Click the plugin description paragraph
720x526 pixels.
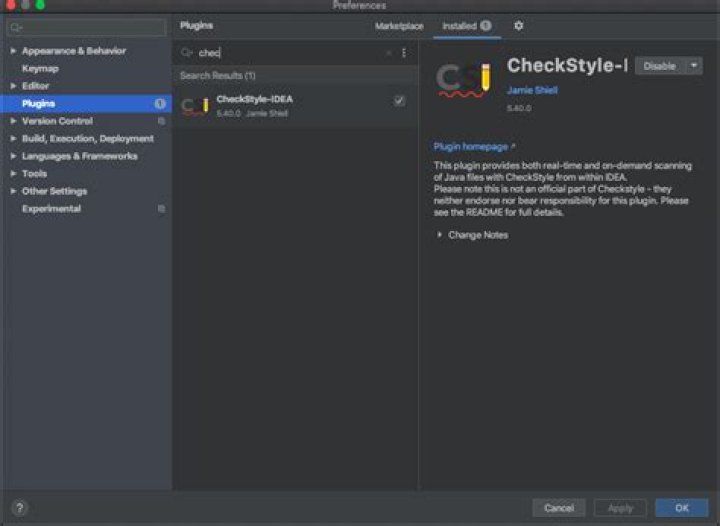pyautogui.click(x=562, y=189)
